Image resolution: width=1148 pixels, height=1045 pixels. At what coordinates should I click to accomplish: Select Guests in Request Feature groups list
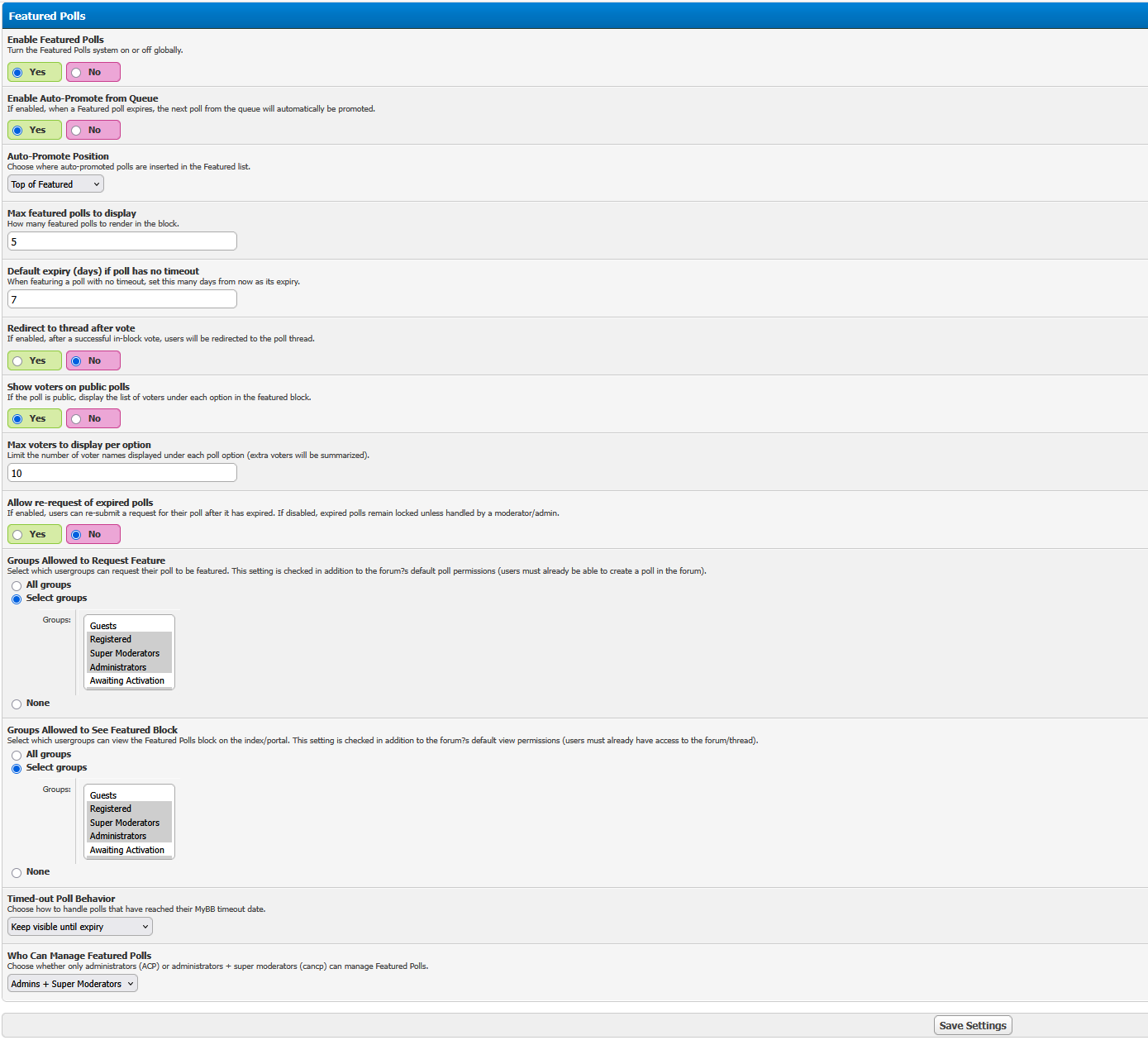[x=103, y=626]
